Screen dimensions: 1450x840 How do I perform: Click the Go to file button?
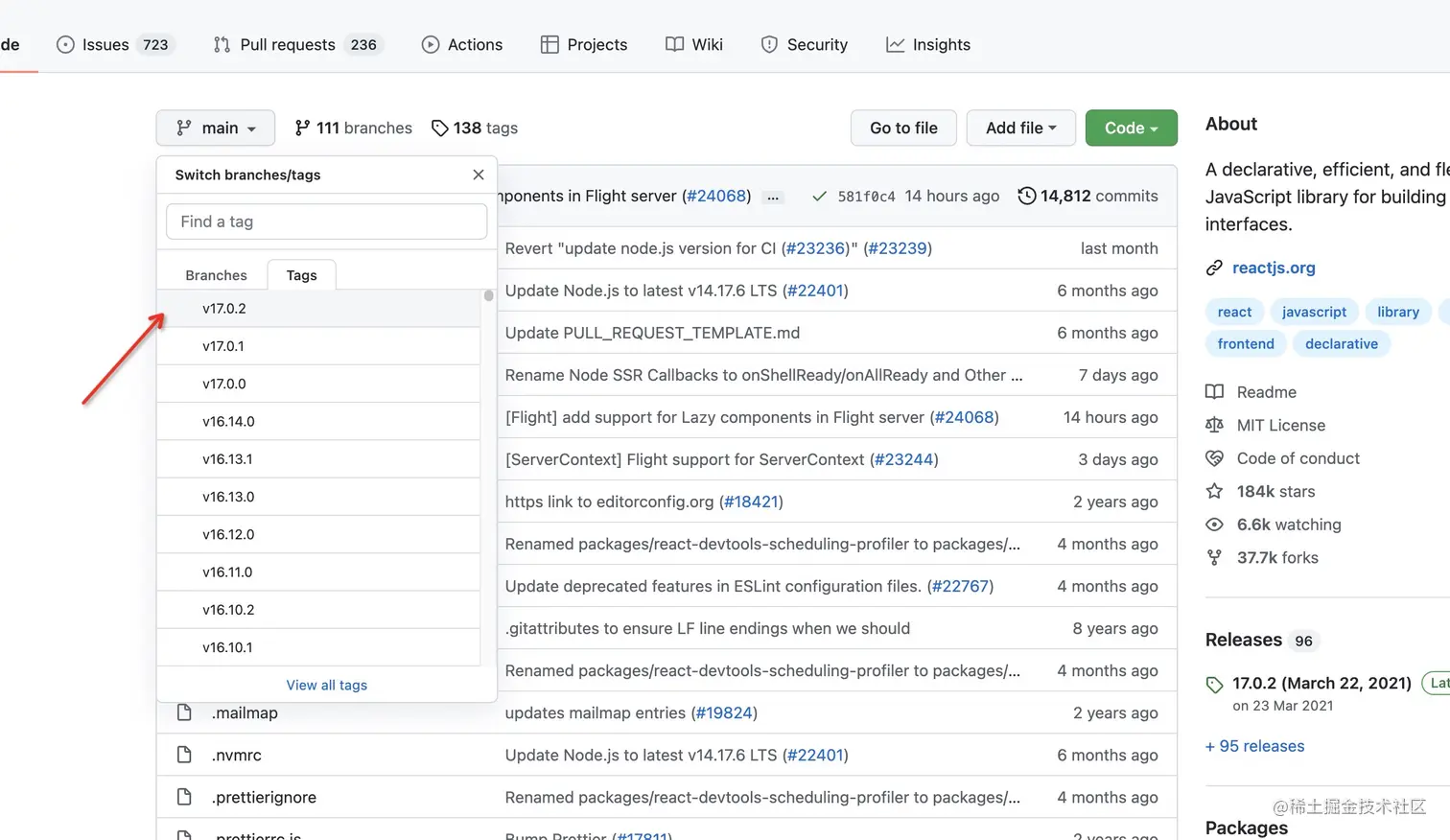[903, 128]
